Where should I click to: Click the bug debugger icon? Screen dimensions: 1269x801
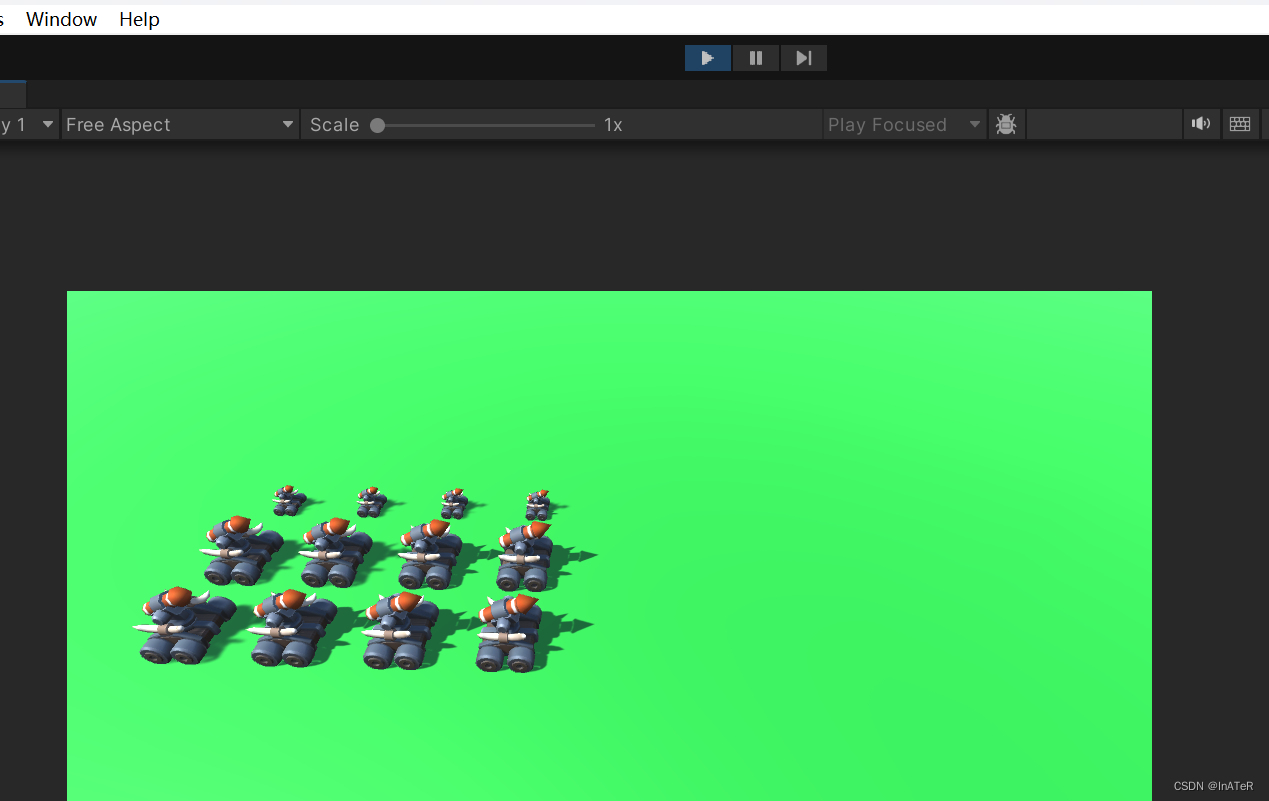point(1006,123)
